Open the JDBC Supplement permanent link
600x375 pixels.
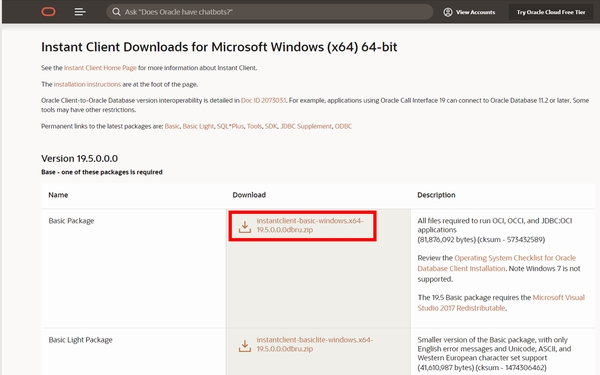[x=306, y=126]
